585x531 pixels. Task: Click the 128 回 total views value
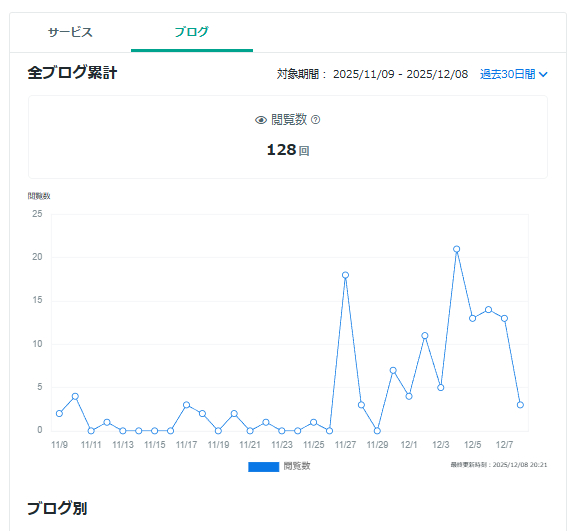tap(288, 150)
